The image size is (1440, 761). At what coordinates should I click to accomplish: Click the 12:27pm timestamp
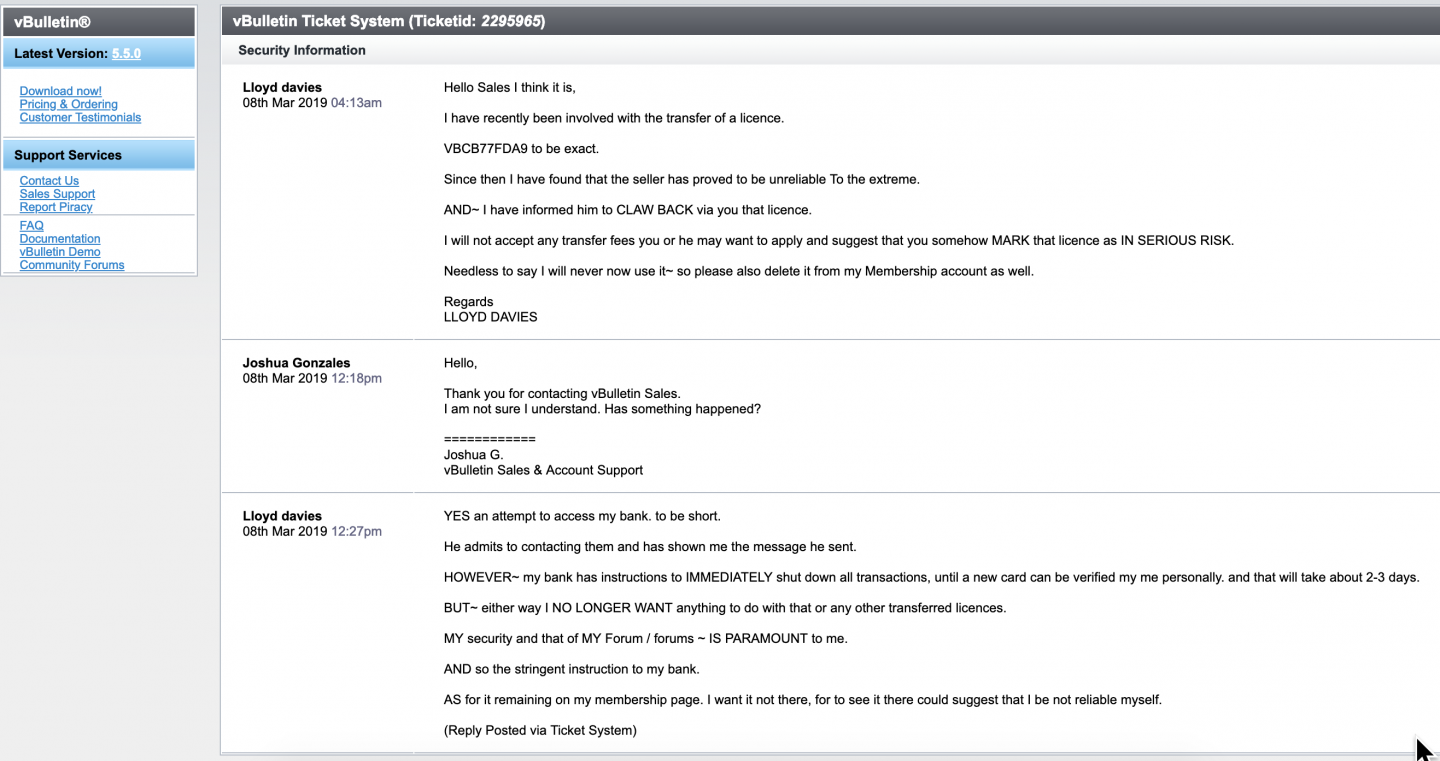tap(356, 532)
